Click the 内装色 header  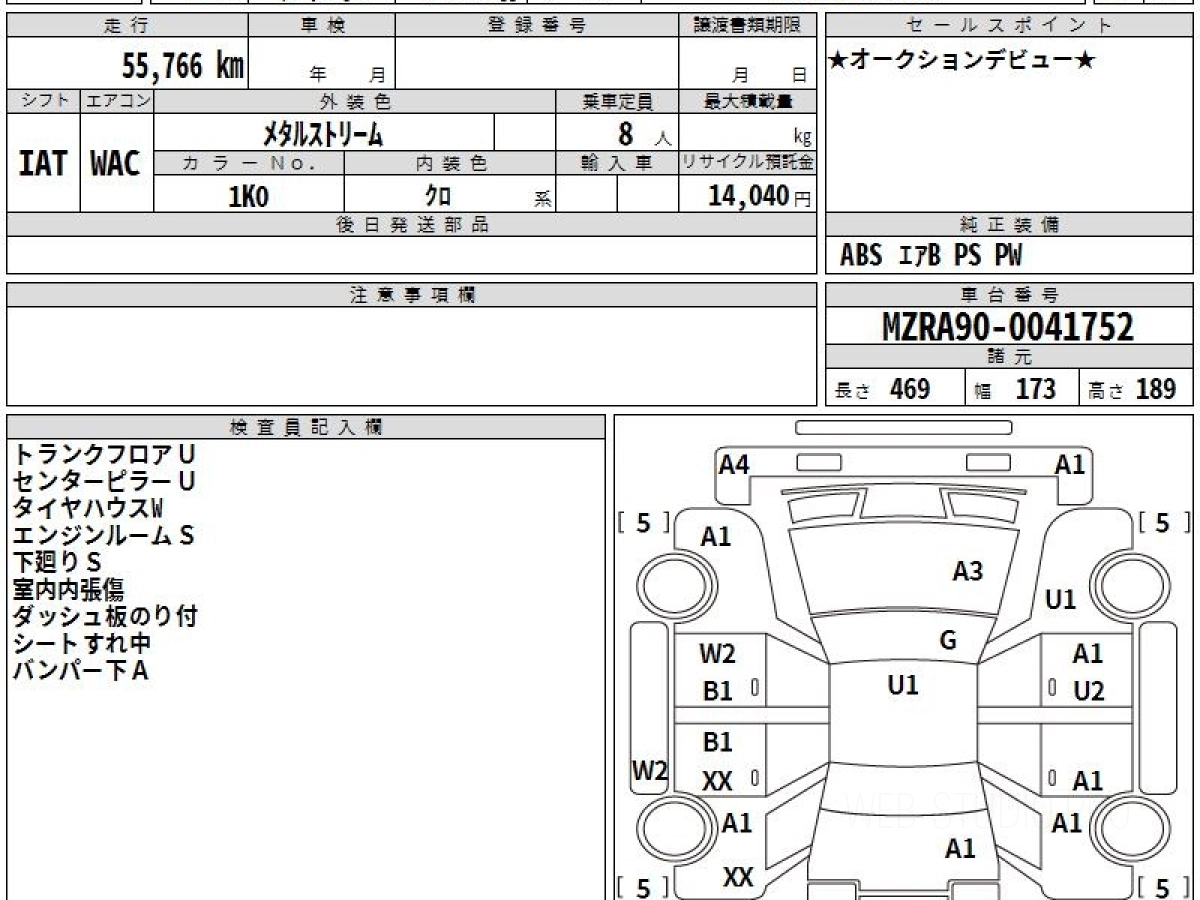coord(450,164)
